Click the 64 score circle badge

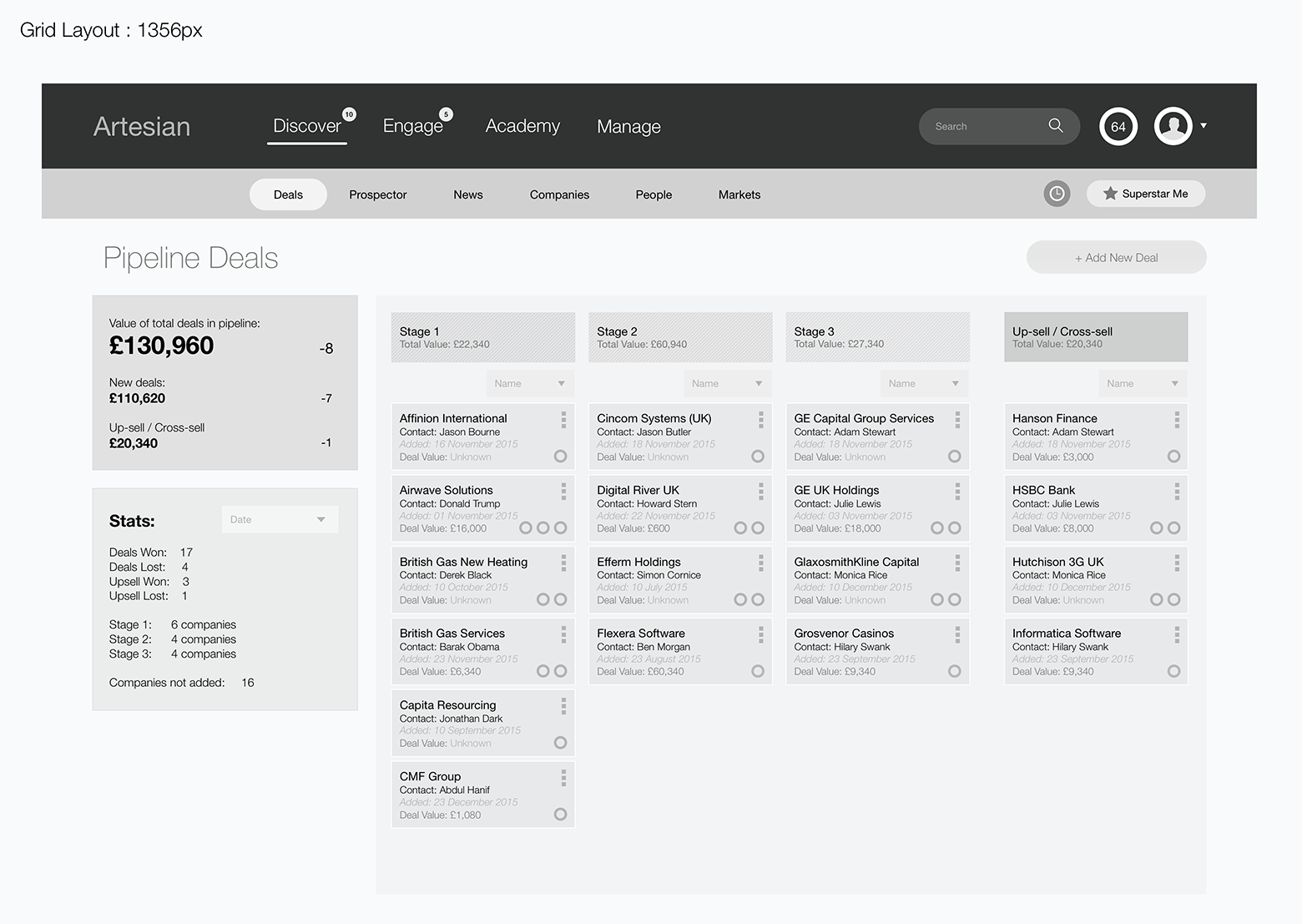(1118, 126)
